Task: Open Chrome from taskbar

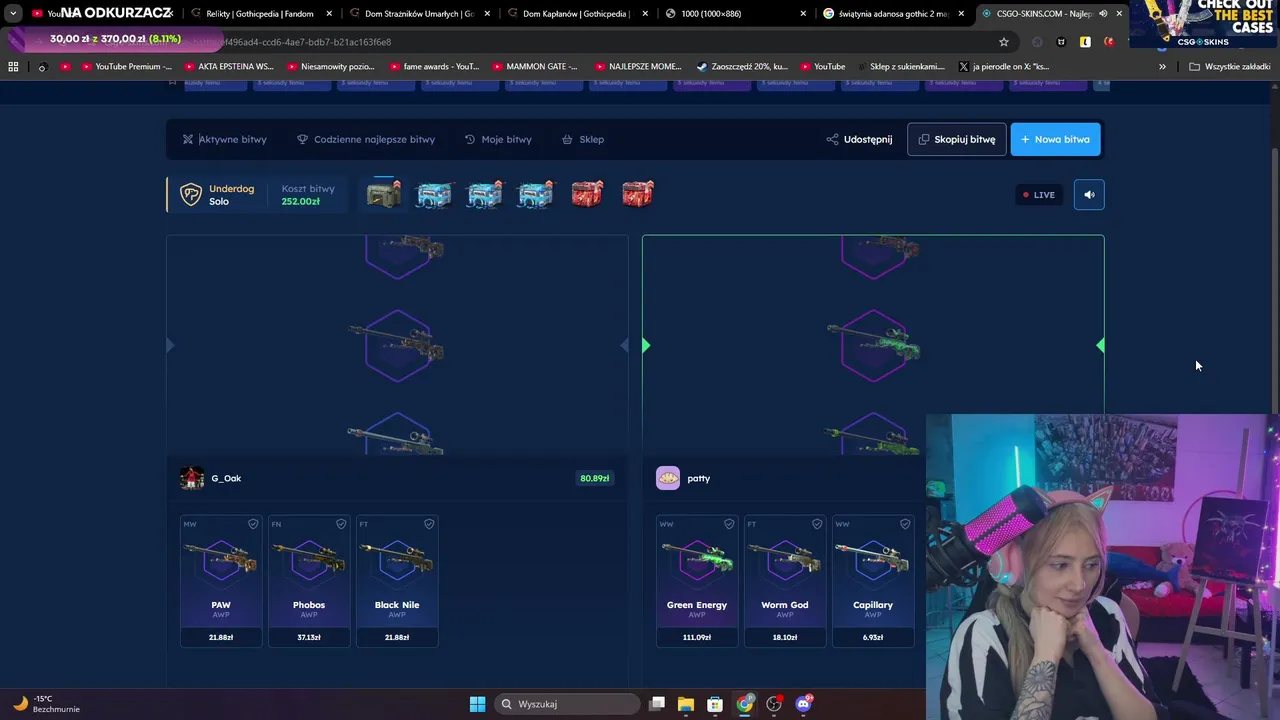Action: (745, 704)
